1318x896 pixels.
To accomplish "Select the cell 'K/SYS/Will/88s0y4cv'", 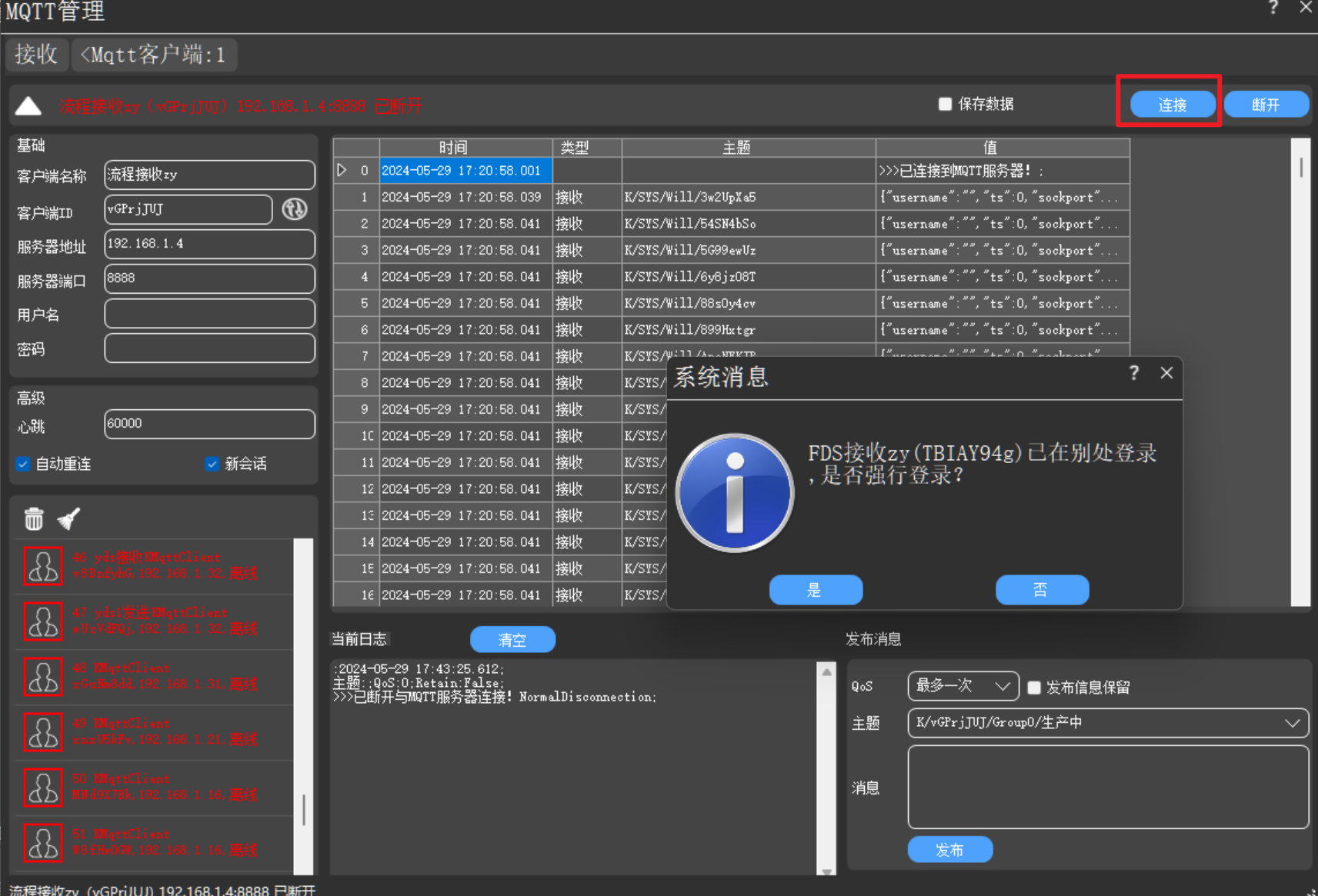I will tap(749, 303).
